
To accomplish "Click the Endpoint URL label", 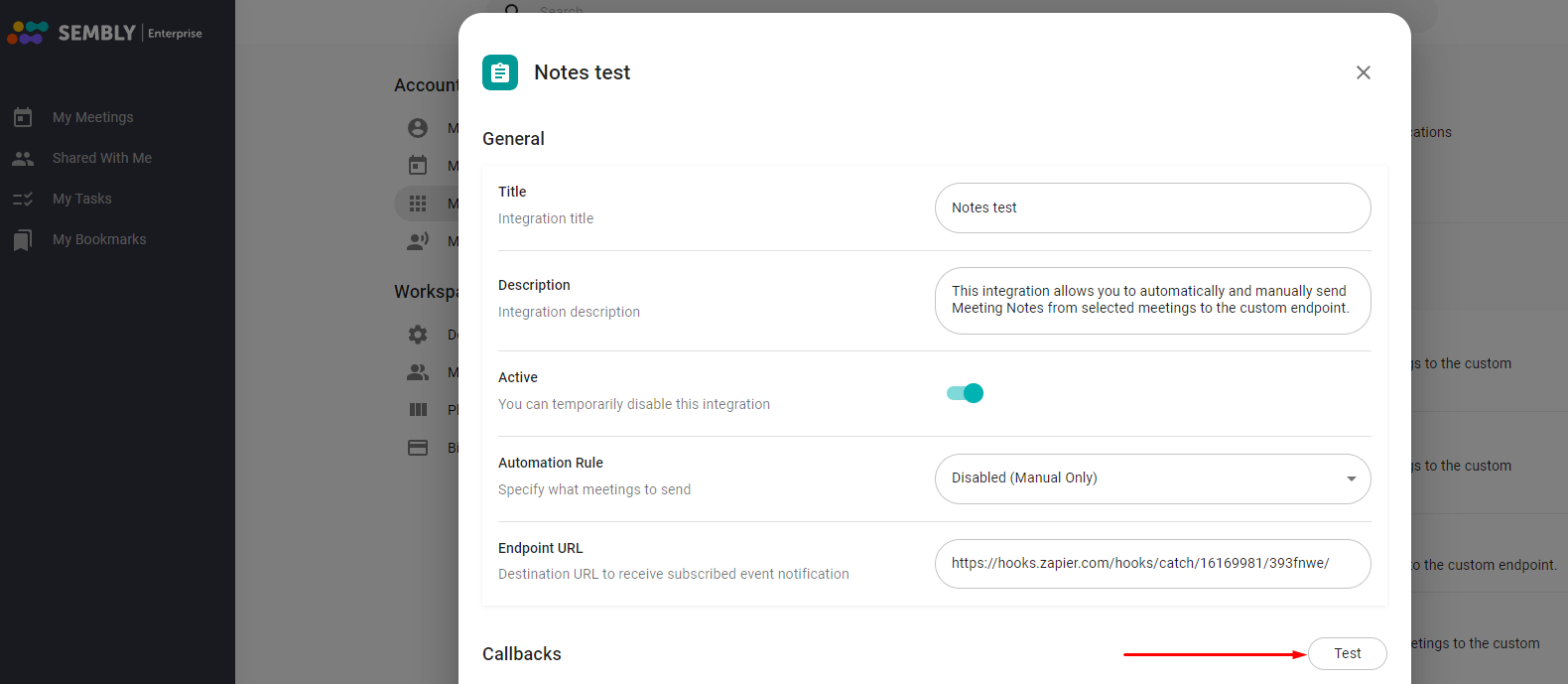I will 541,548.
